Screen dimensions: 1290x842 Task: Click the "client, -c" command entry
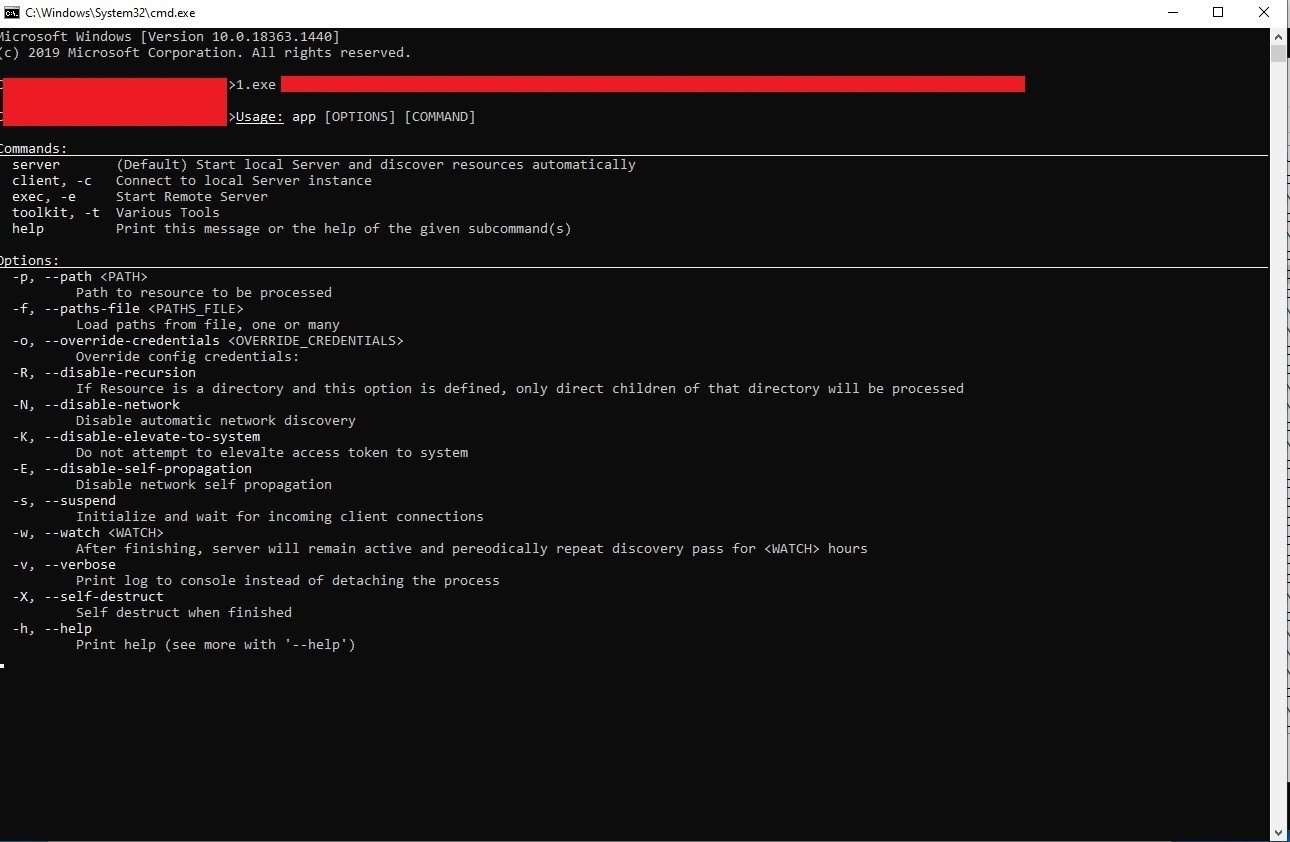[x=52, y=181]
